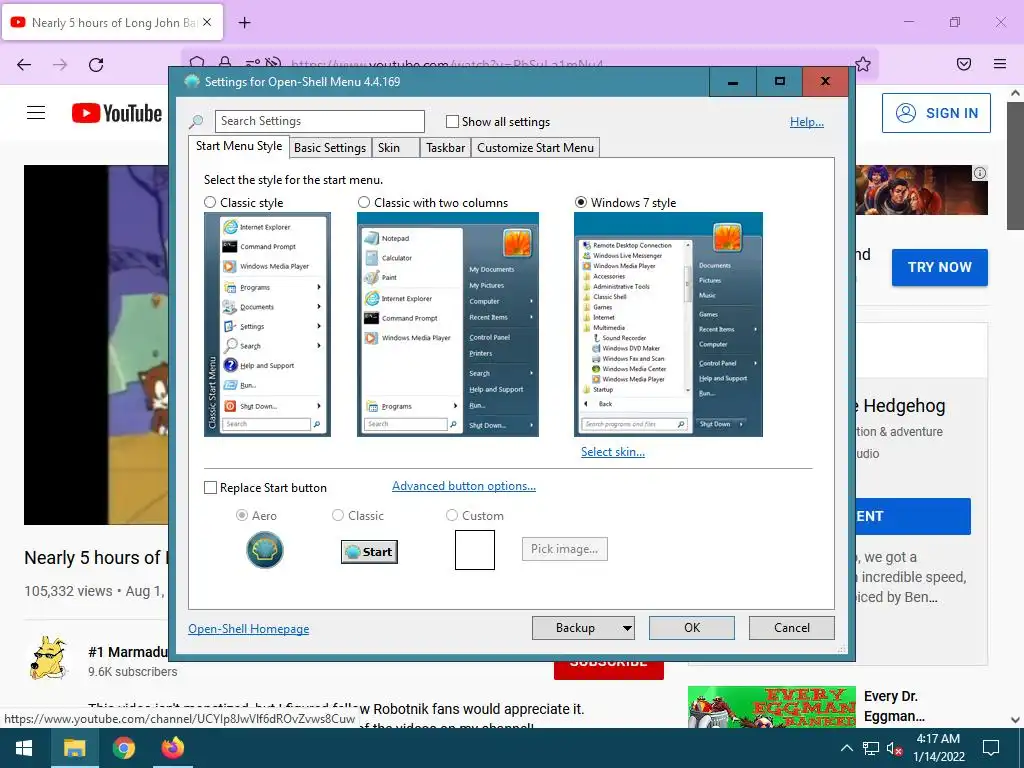1024x768 pixels.
Task: Switch to the Start Menu Style tab
Action: pyautogui.click(x=239, y=146)
